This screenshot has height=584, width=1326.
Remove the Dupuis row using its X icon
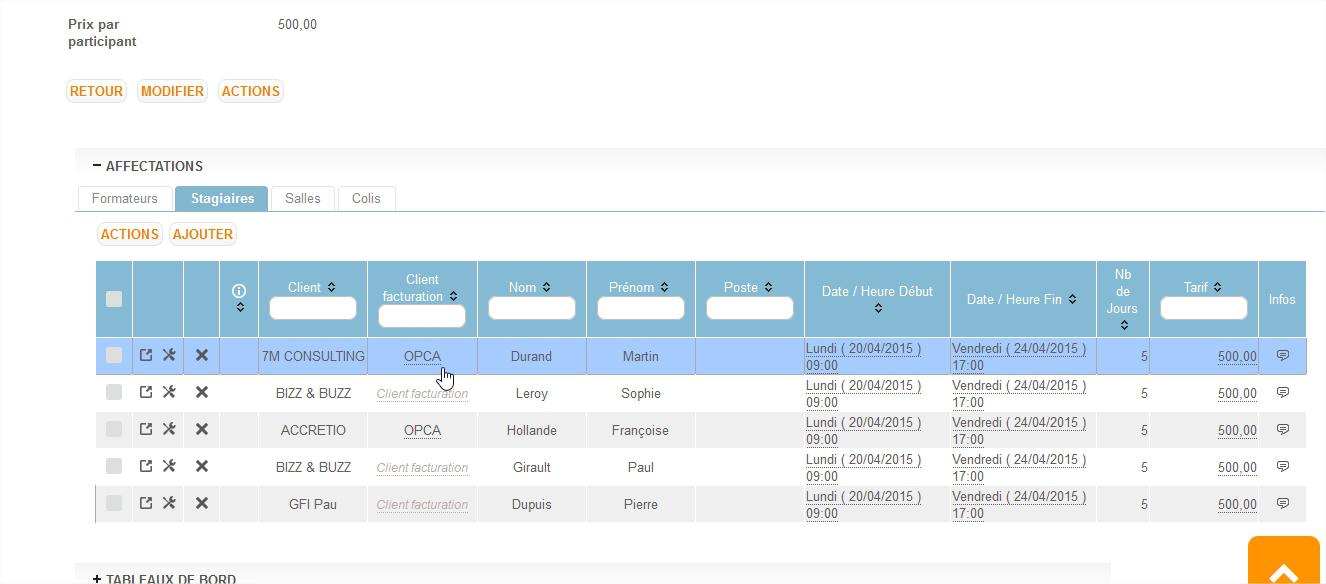click(x=201, y=503)
